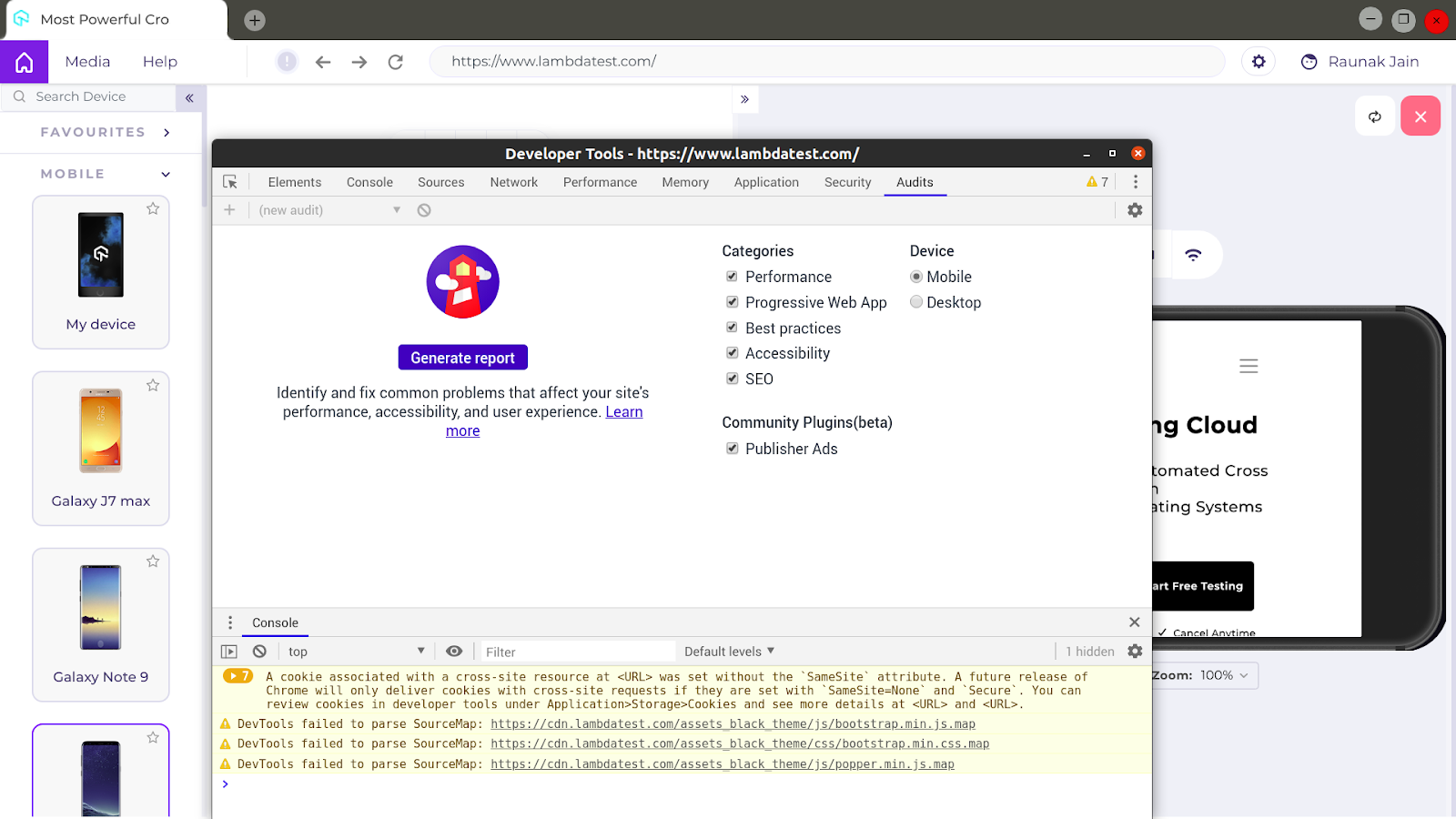This screenshot has height=819, width=1456.
Task: Switch to the Network tab
Action: tap(514, 182)
